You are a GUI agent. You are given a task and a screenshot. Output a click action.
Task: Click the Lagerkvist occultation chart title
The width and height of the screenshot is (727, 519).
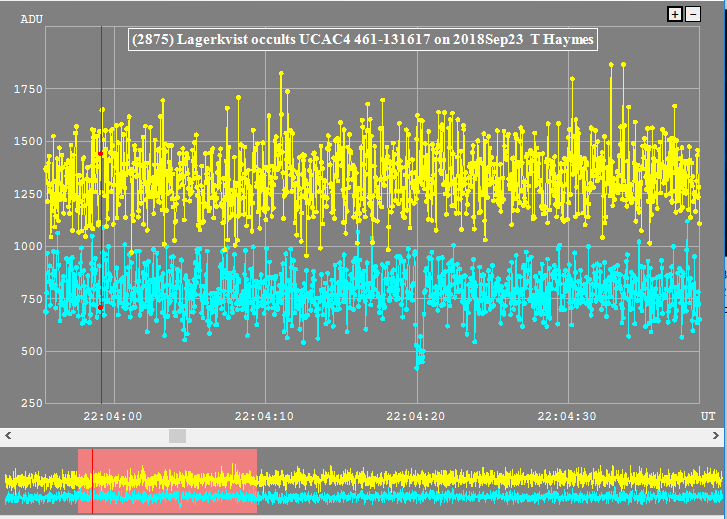click(x=363, y=40)
